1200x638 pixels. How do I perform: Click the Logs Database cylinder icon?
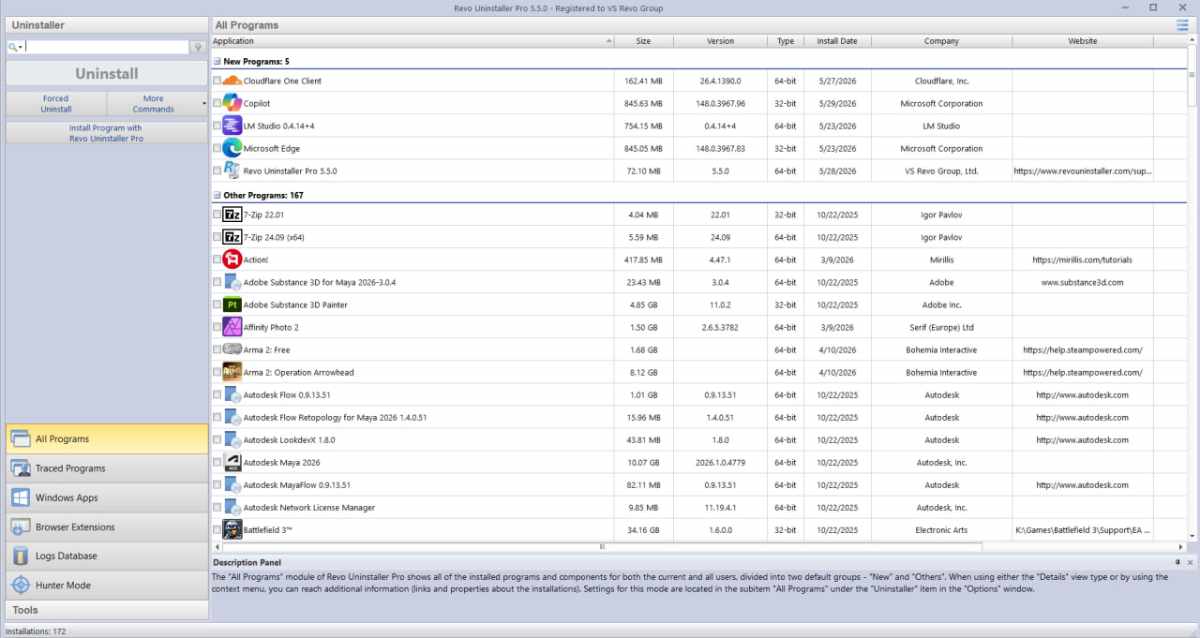[x=20, y=556]
